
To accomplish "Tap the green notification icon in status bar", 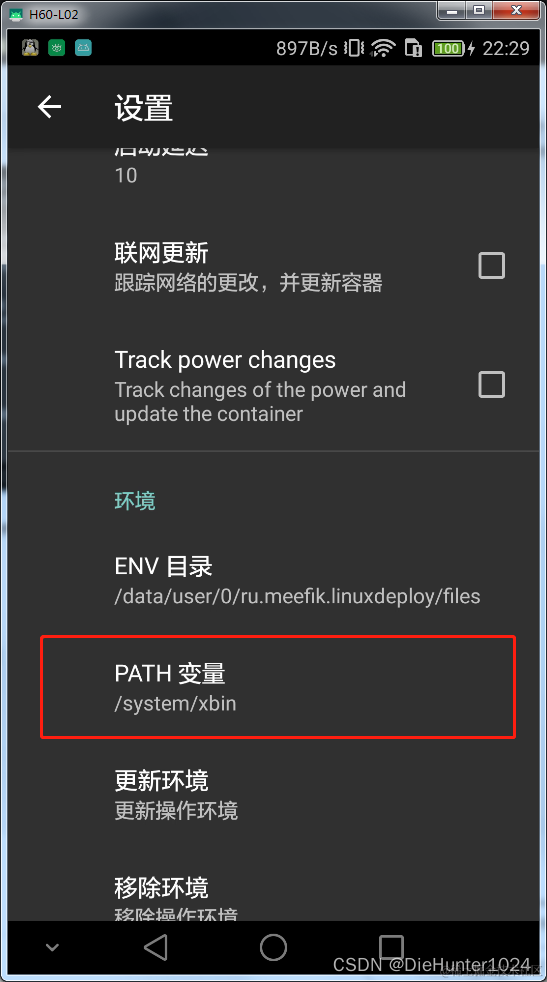I will [57, 48].
